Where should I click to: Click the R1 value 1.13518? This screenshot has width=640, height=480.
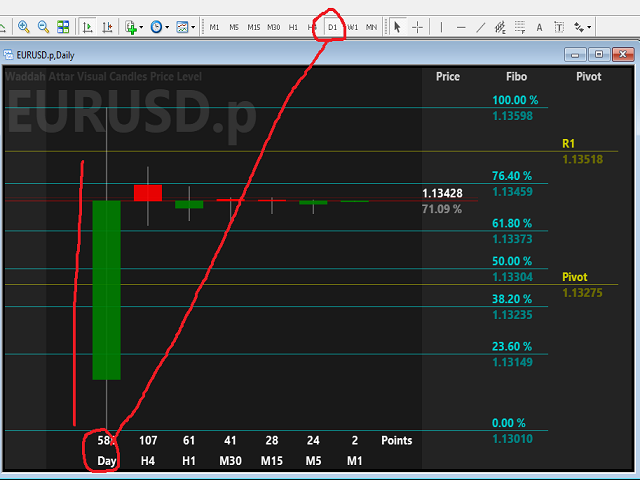tap(582, 159)
